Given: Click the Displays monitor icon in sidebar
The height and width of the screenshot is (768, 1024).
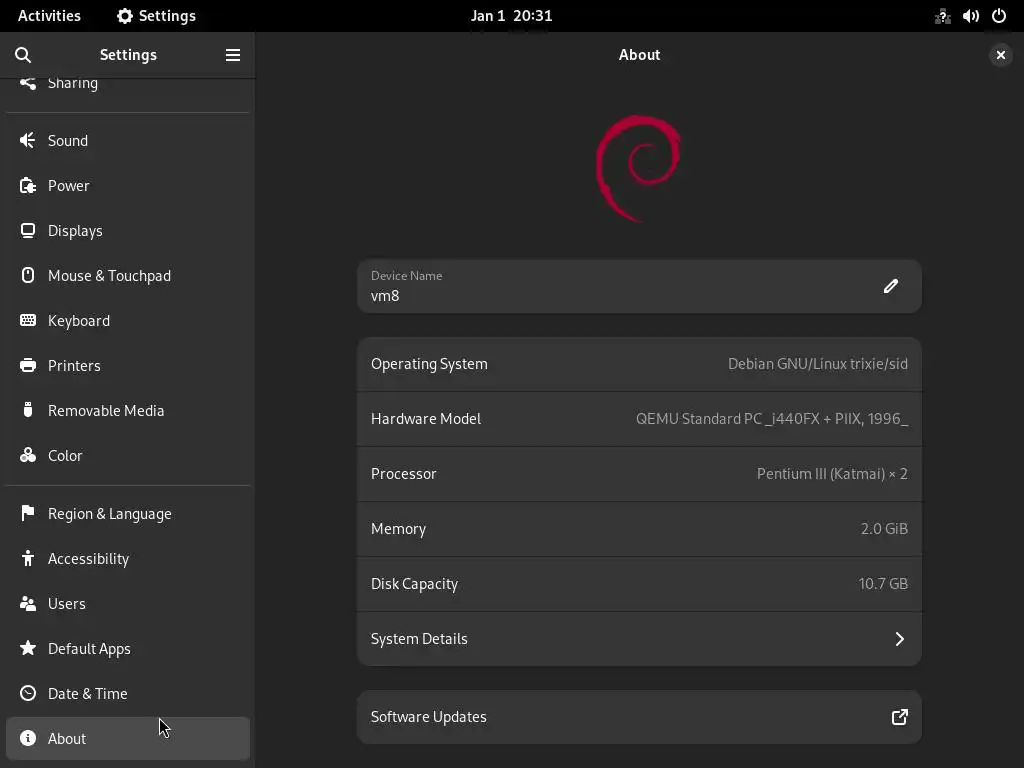Looking at the screenshot, I should point(27,231).
